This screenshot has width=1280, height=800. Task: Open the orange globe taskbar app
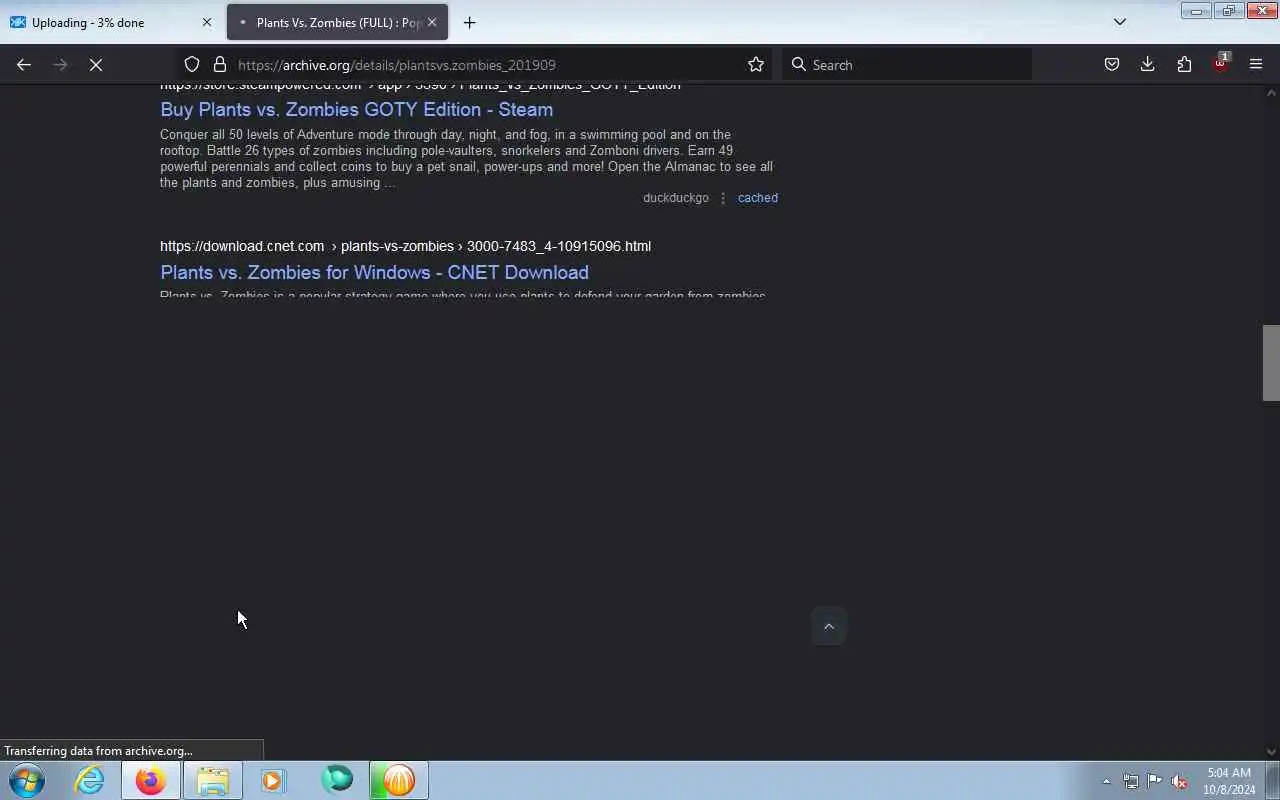(x=399, y=780)
